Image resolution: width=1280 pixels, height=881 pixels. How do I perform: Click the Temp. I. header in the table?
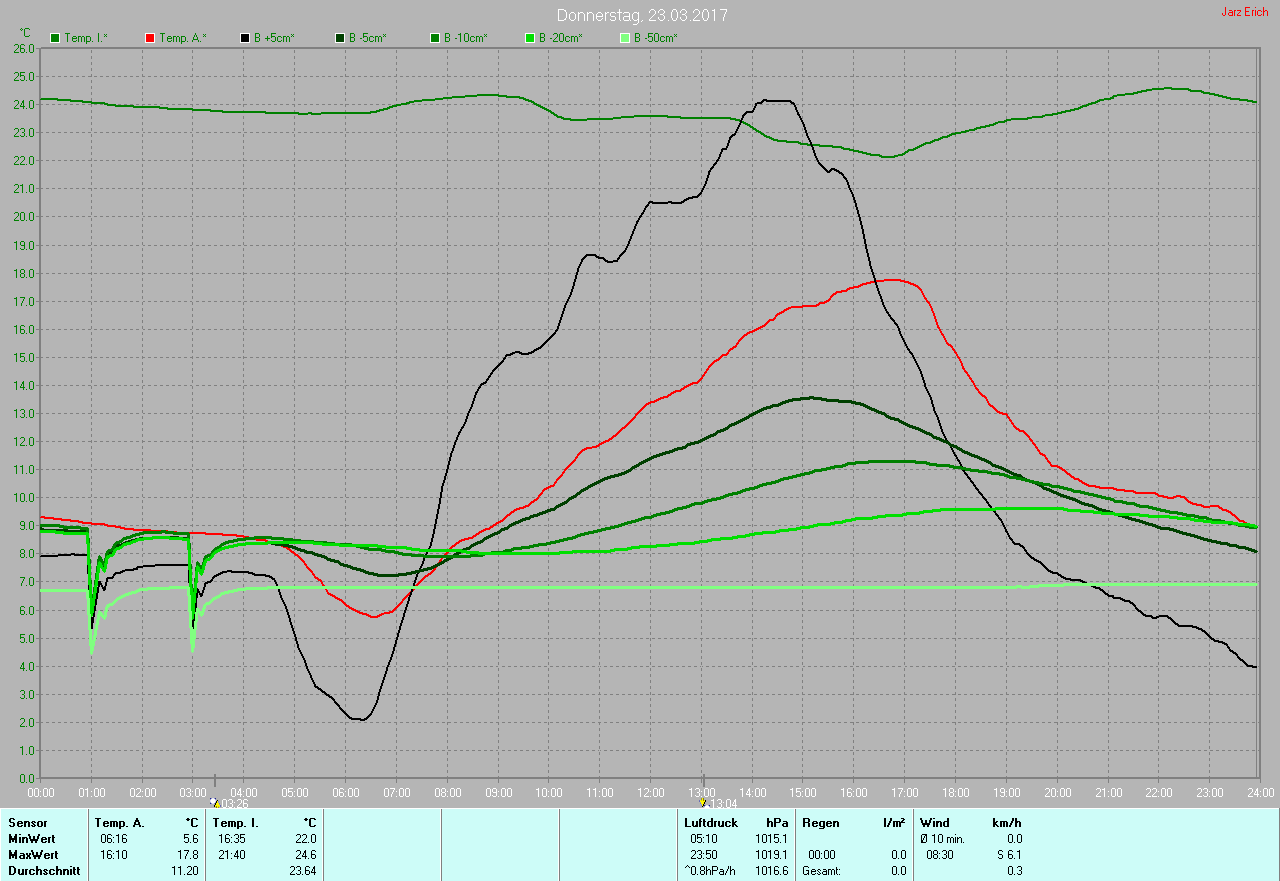coord(235,823)
